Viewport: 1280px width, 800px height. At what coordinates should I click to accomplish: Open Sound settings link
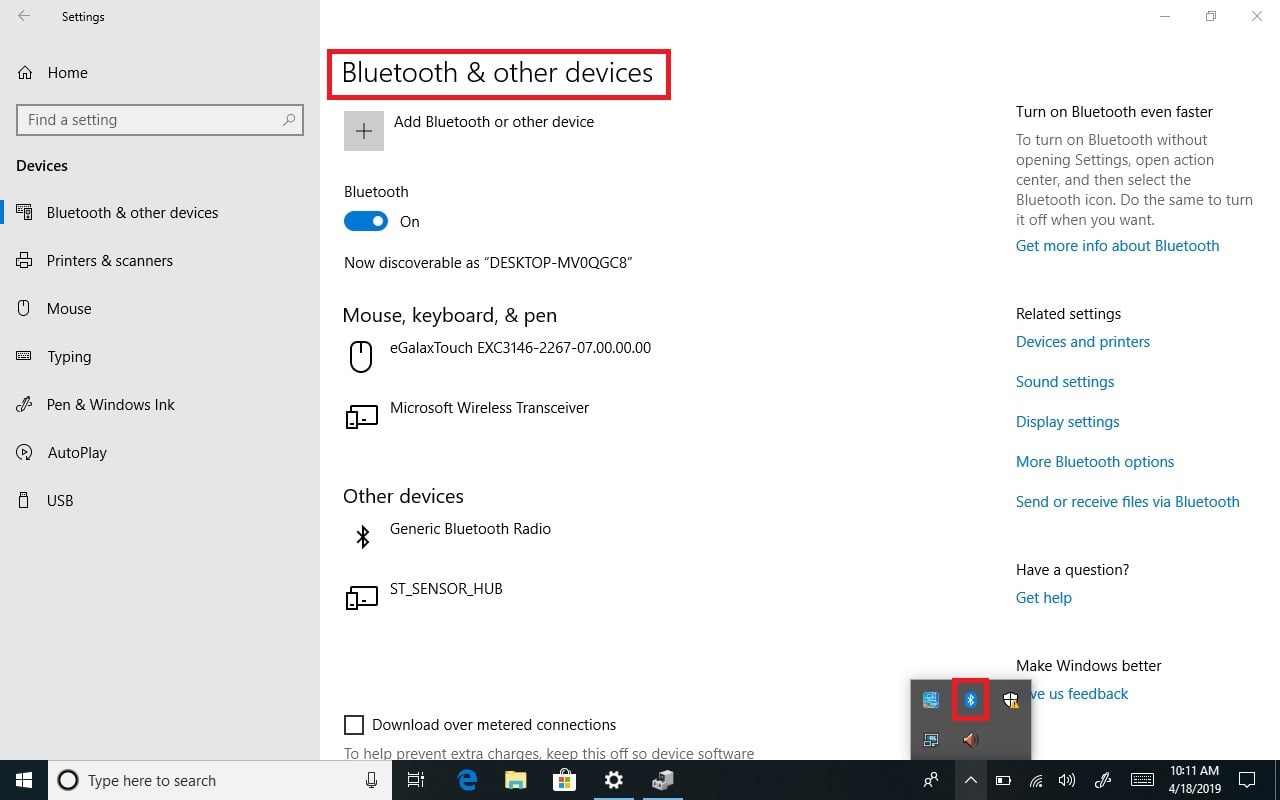click(x=1065, y=382)
